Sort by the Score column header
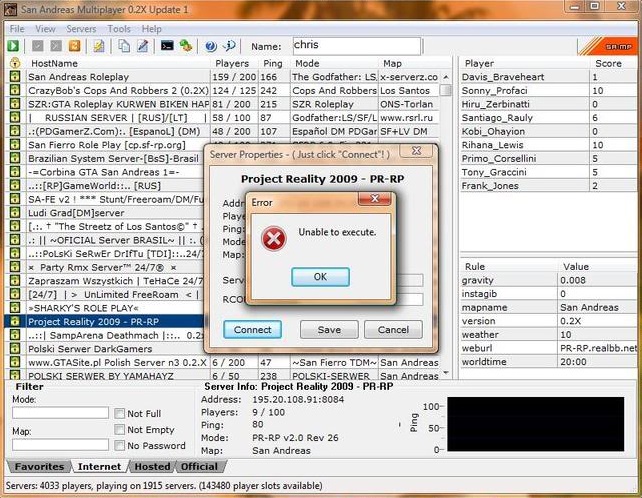 (x=613, y=63)
